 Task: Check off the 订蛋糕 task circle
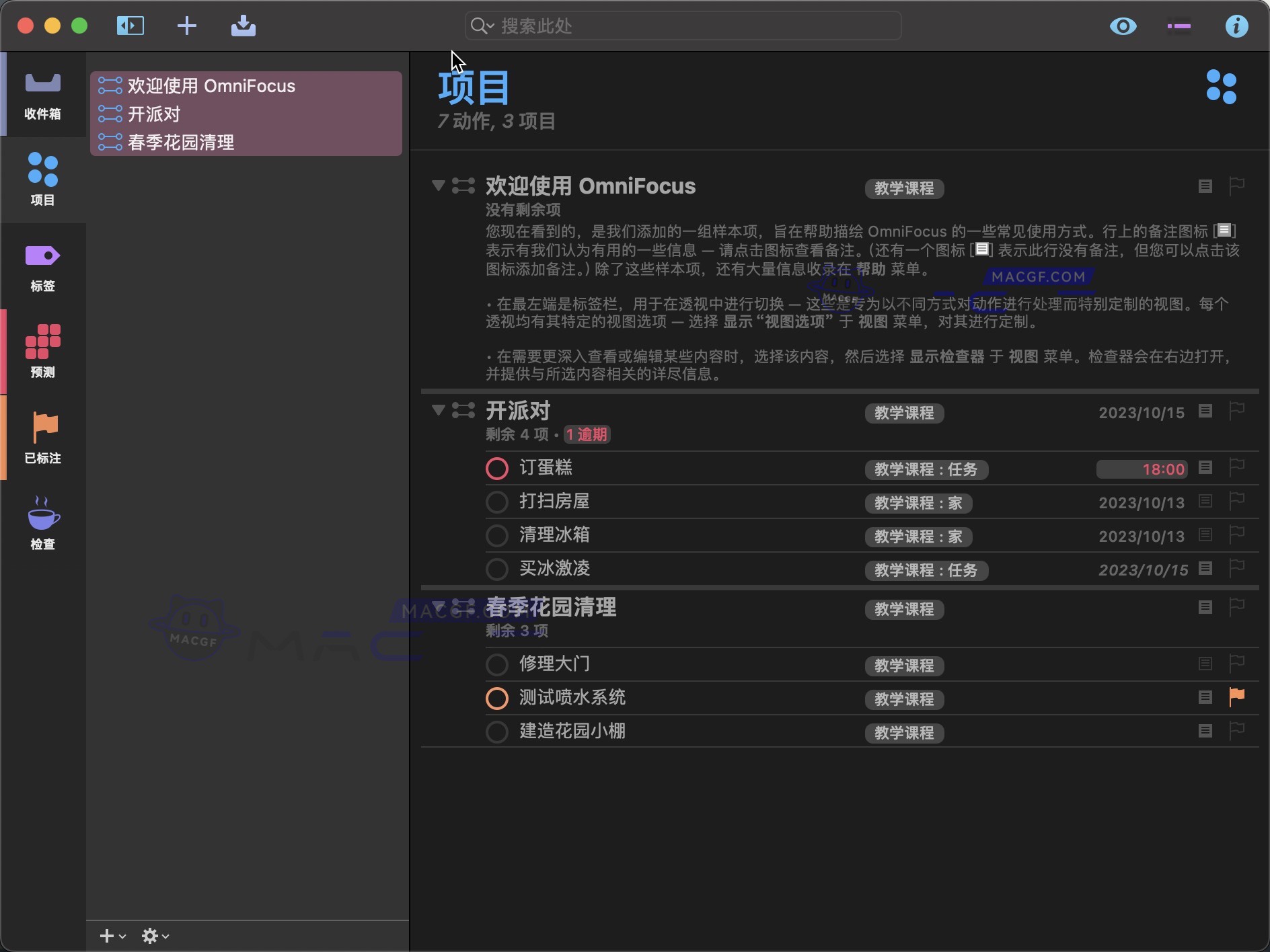tap(496, 468)
